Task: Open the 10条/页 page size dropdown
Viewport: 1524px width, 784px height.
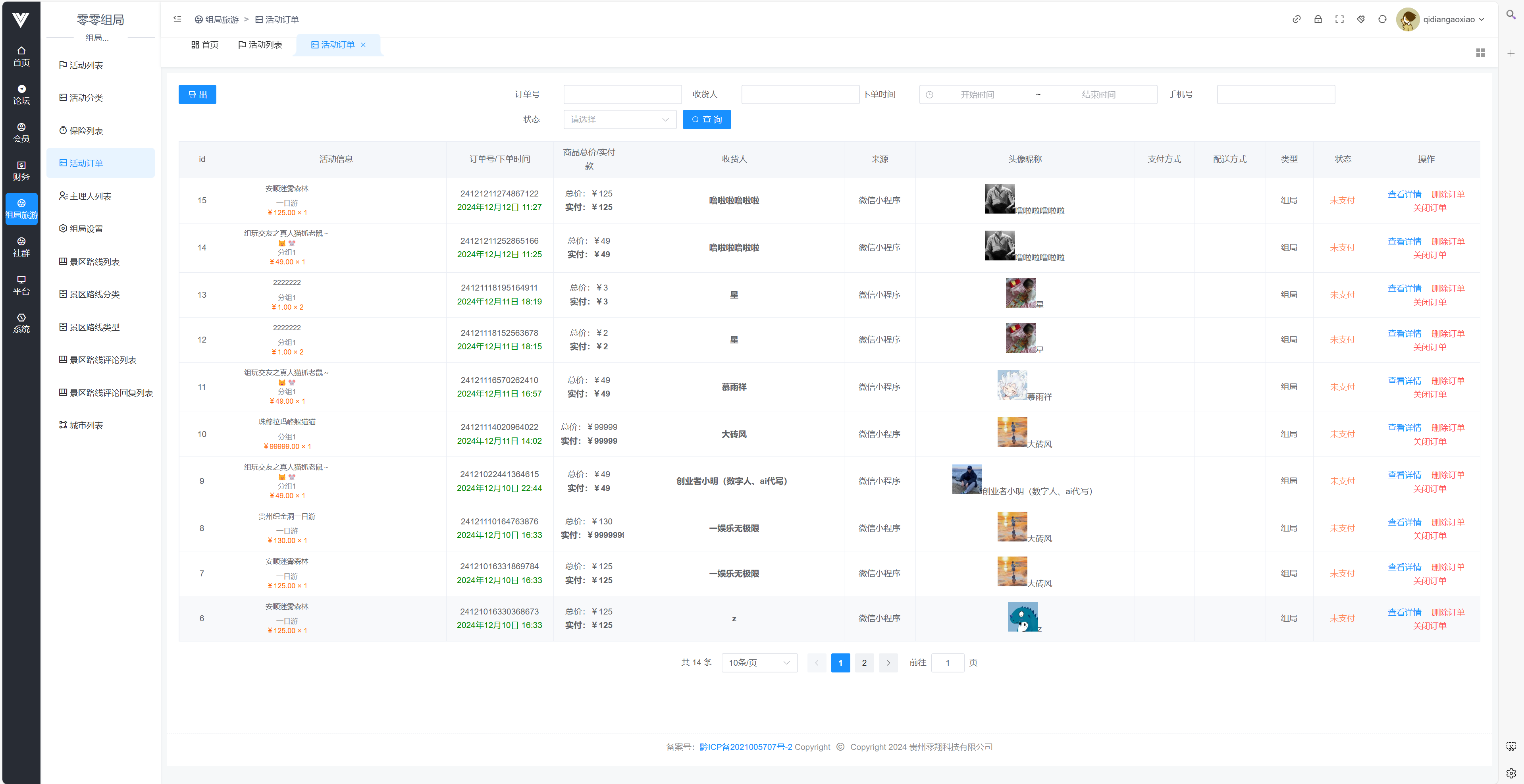Action: point(759,663)
